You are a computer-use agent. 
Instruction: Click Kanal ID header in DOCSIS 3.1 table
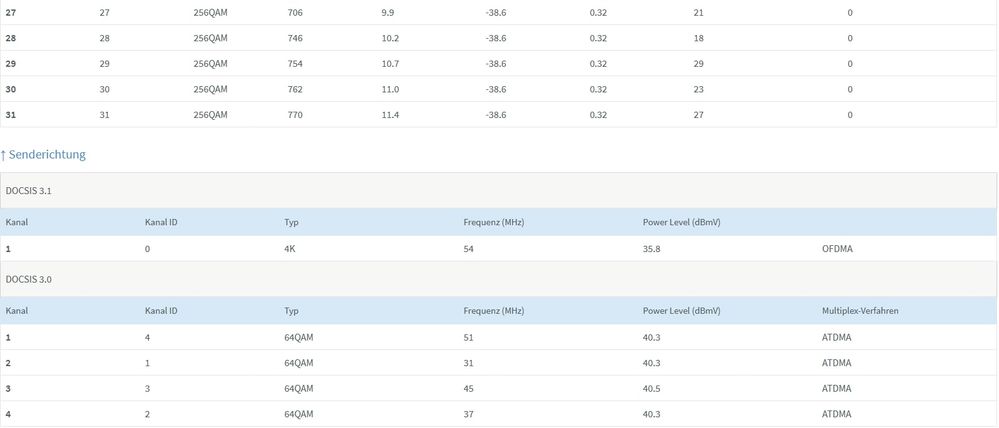click(x=161, y=222)
